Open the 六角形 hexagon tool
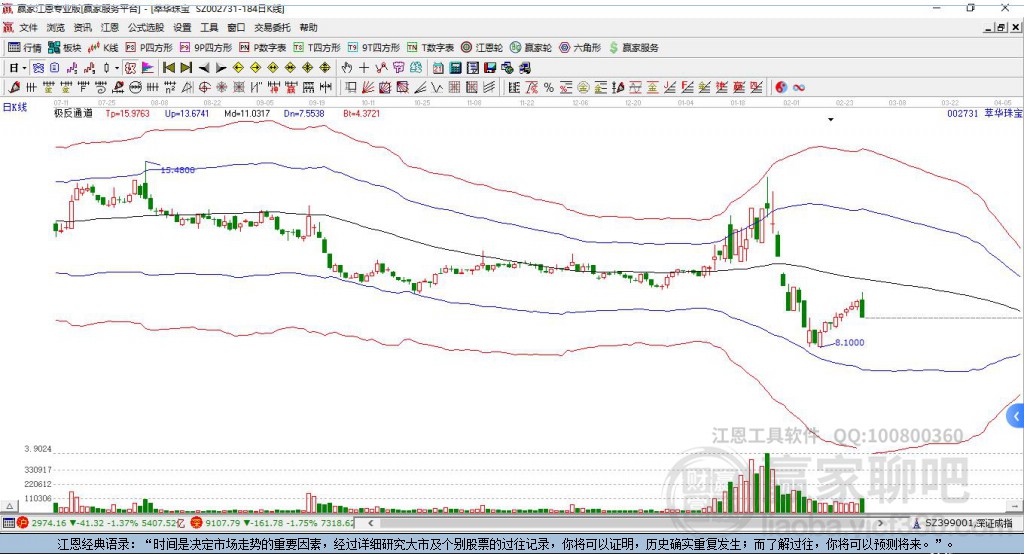This screenshot has width=1024, height=554. (x=580, y=48)
